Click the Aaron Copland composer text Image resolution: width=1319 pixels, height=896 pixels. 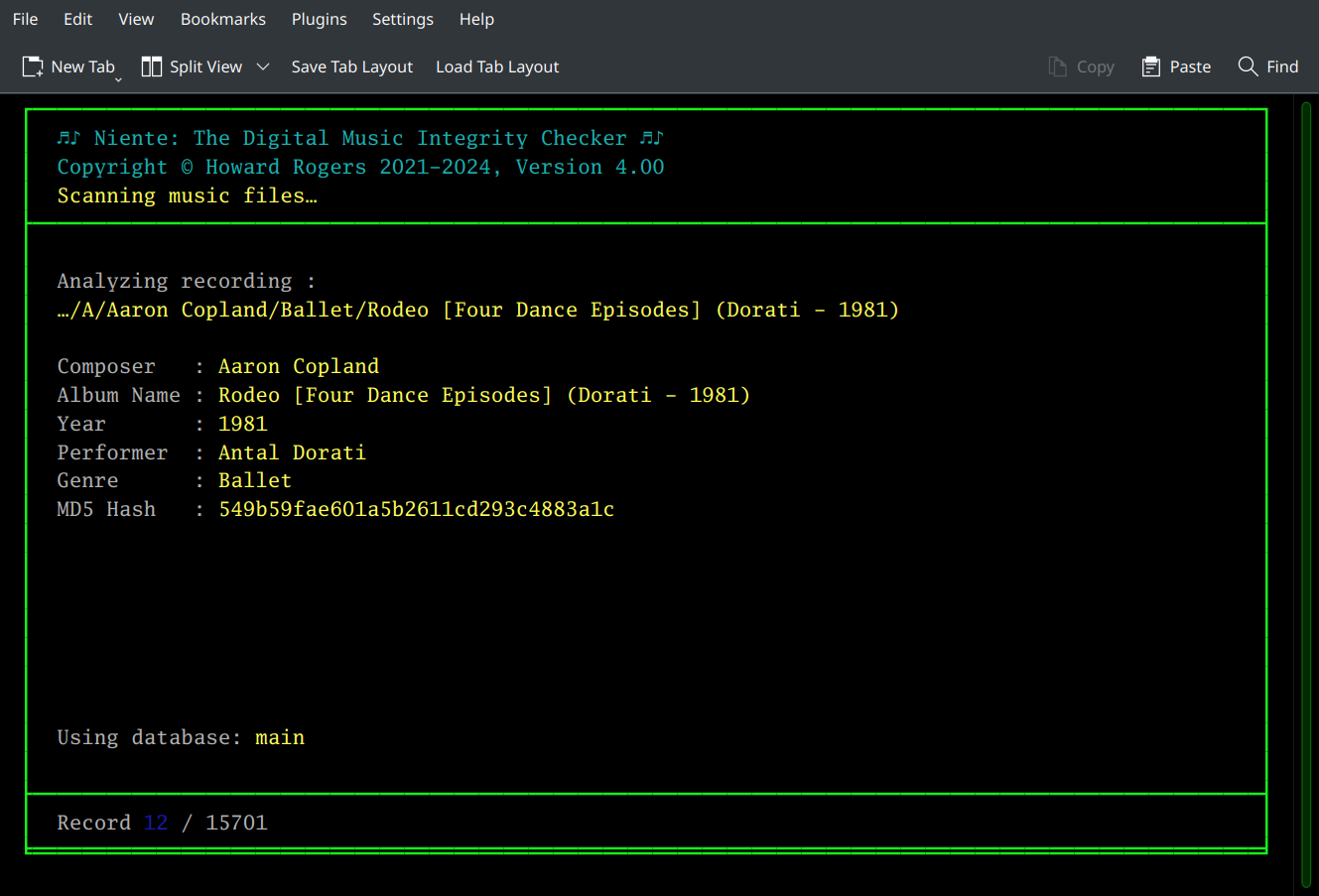298,366
